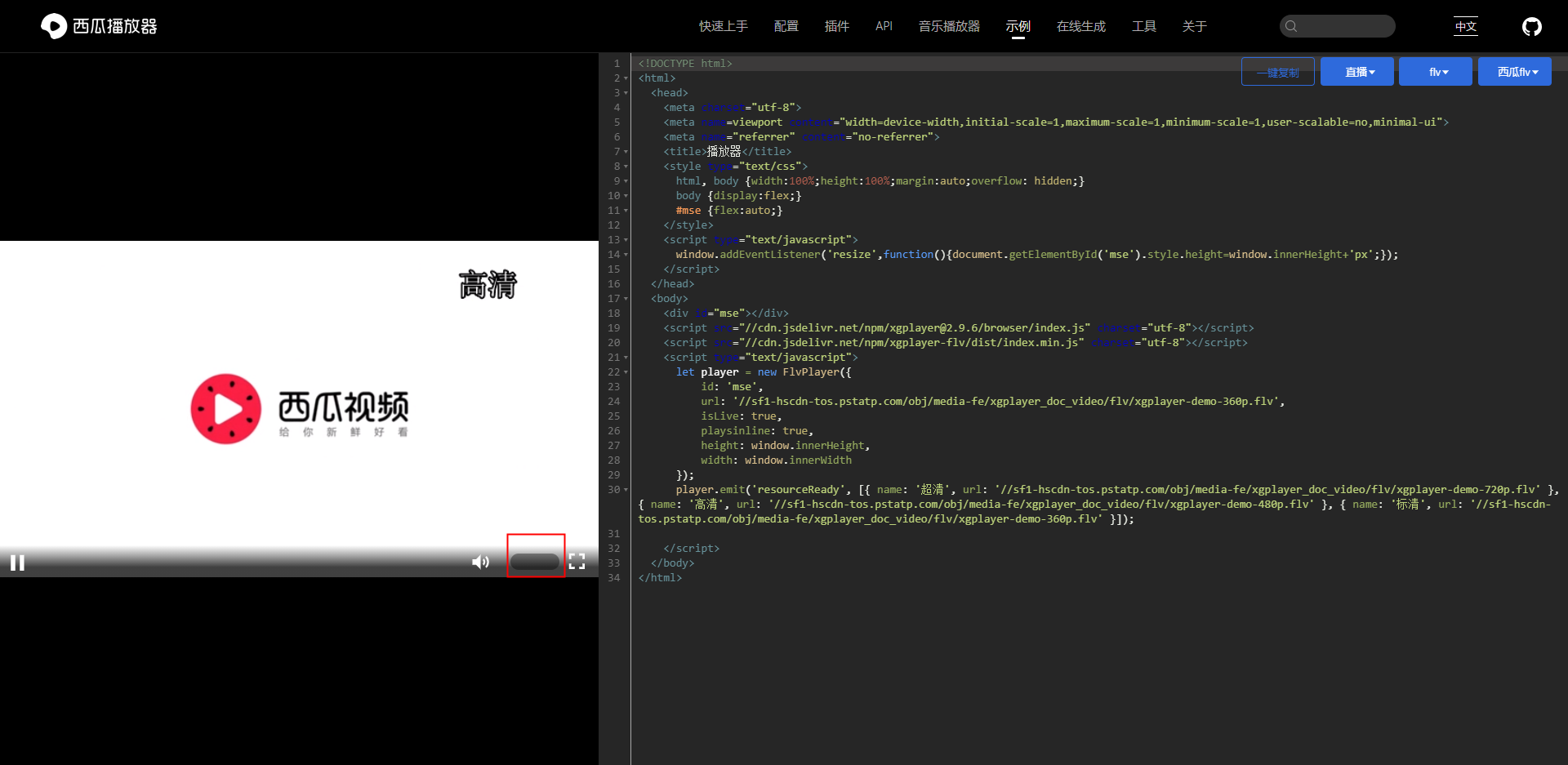Fold the #mse rule at line 11
Viewport: 1568px width, 765px height.
[x=626, y=211]
